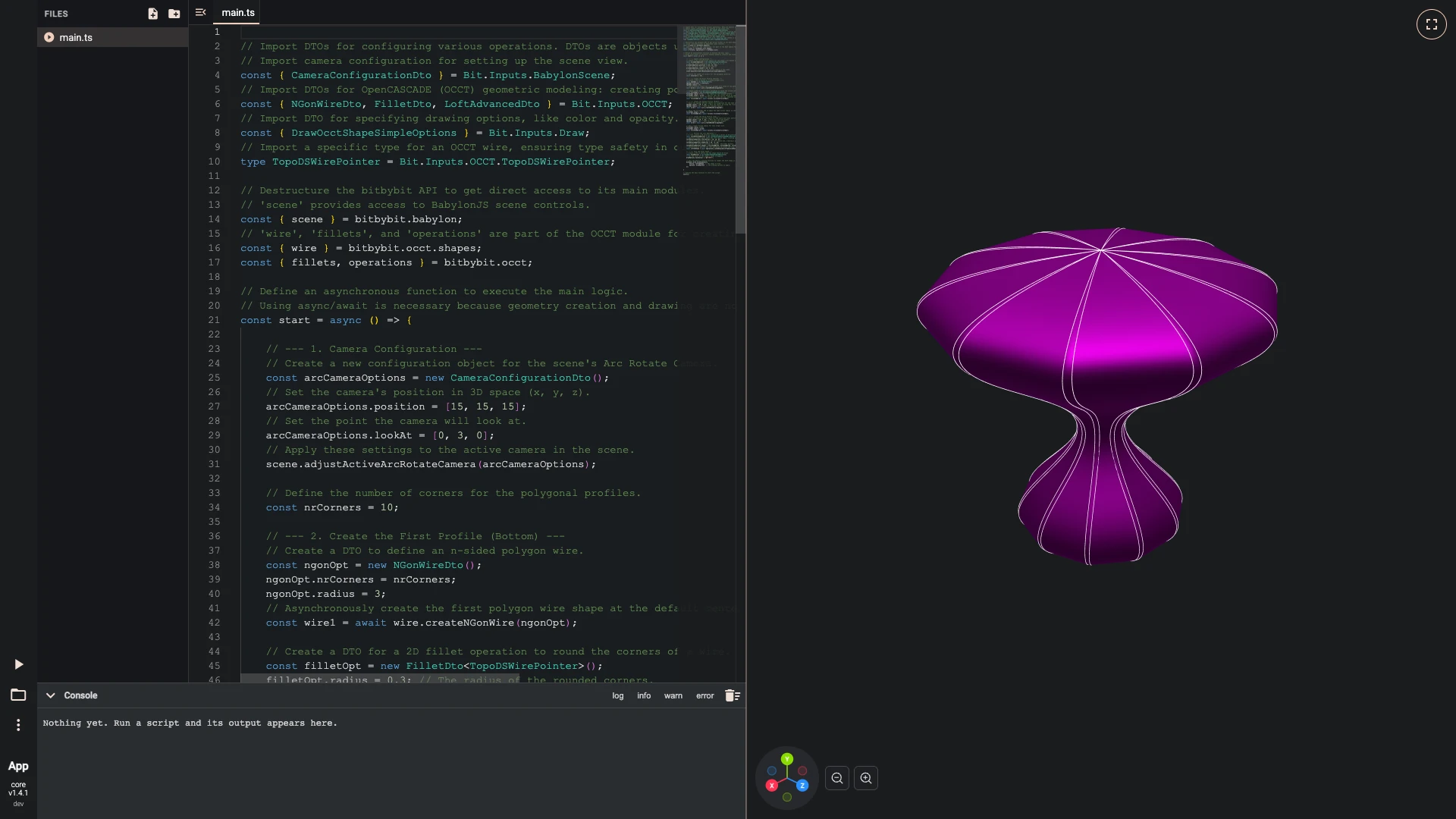Click the blue Z axis on gizmo

point(802,786)
